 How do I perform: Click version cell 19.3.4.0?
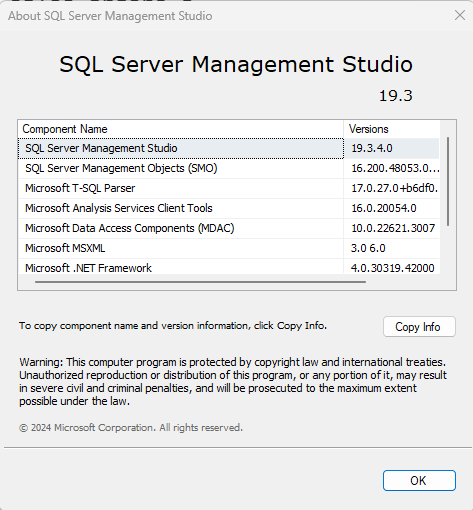pos(392,148)
